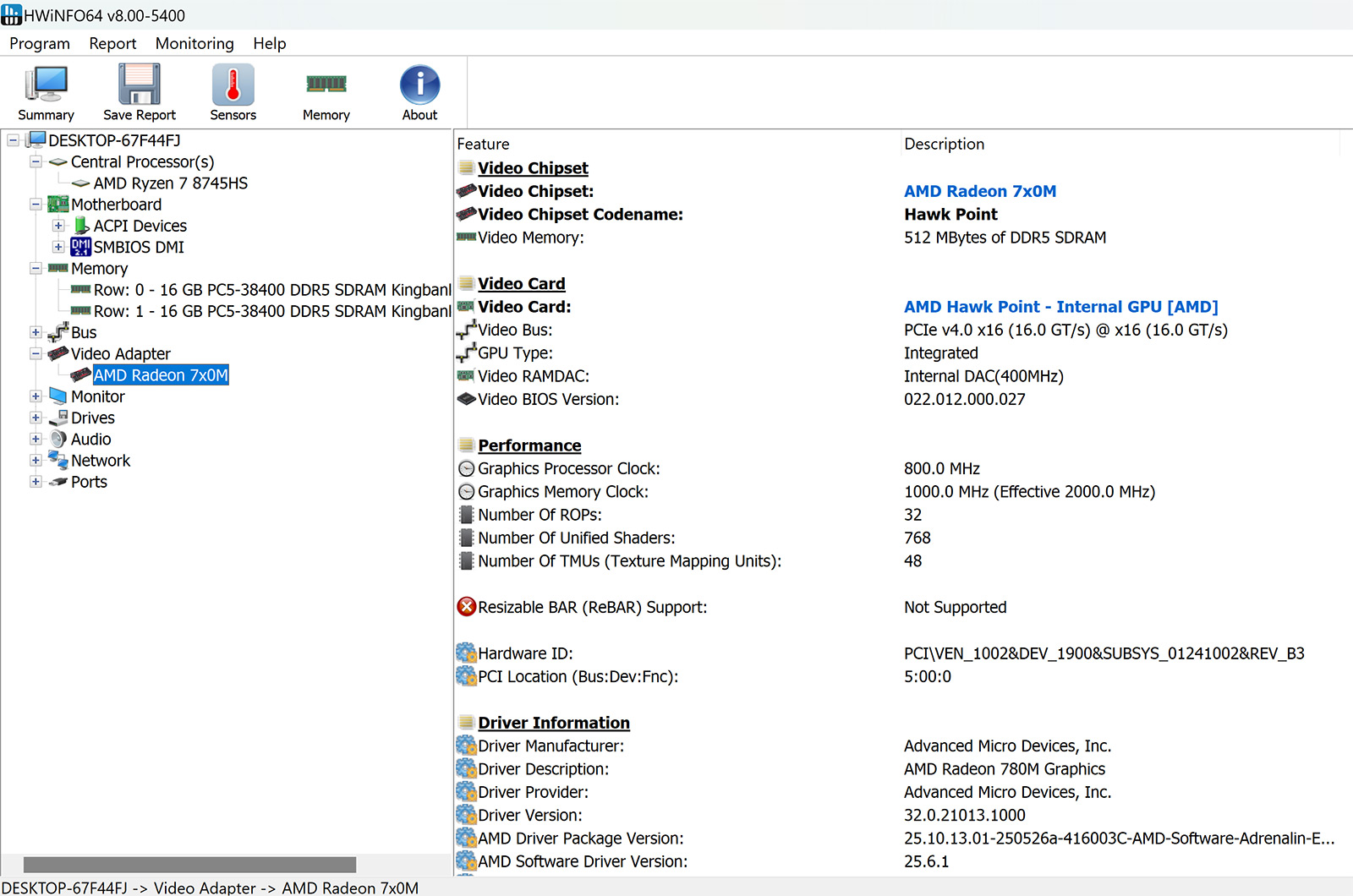
Task: Expand the ACPI Devices node
Action: point(58,226)
